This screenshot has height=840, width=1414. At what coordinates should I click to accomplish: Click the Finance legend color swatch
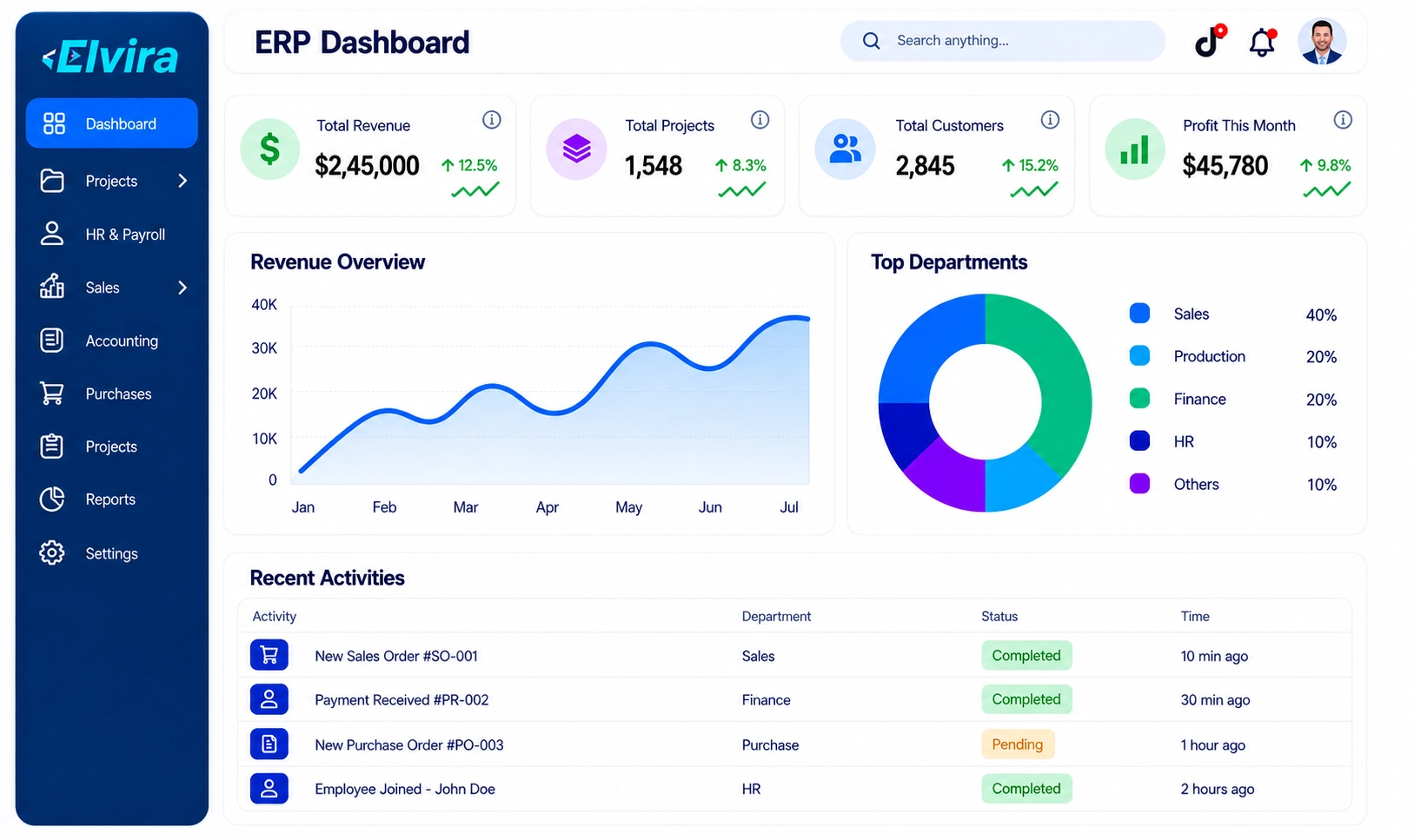click(x=1139, y=399)
